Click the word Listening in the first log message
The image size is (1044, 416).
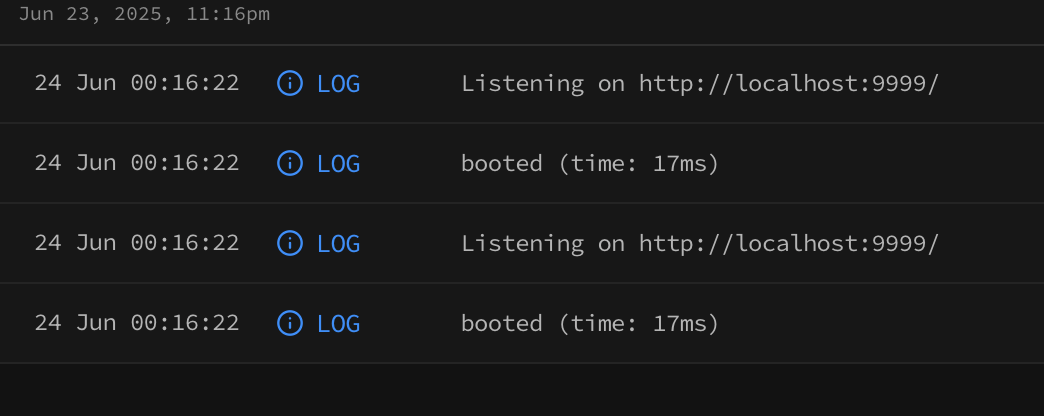523,85
